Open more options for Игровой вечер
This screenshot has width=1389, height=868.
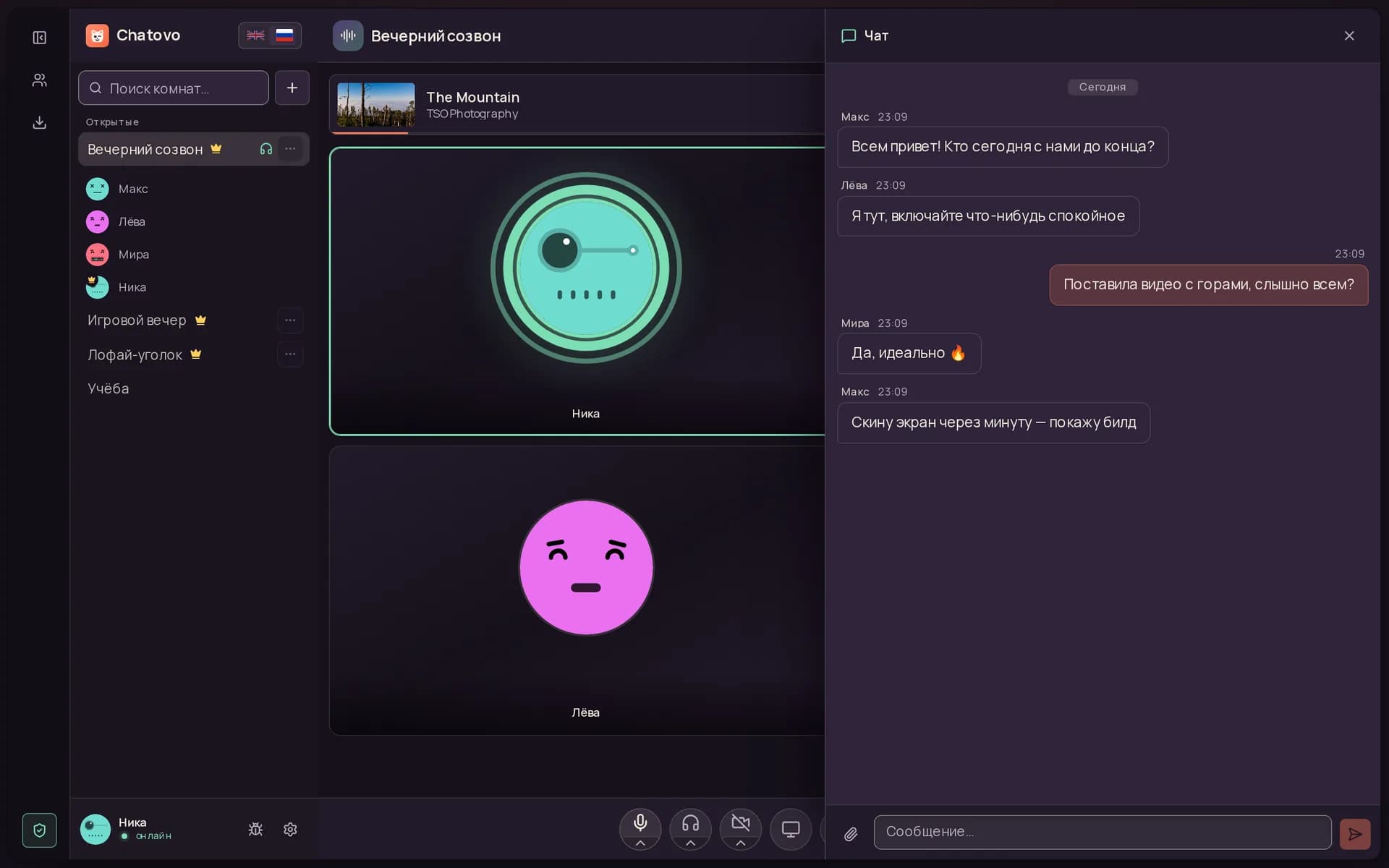click(290, 320)
